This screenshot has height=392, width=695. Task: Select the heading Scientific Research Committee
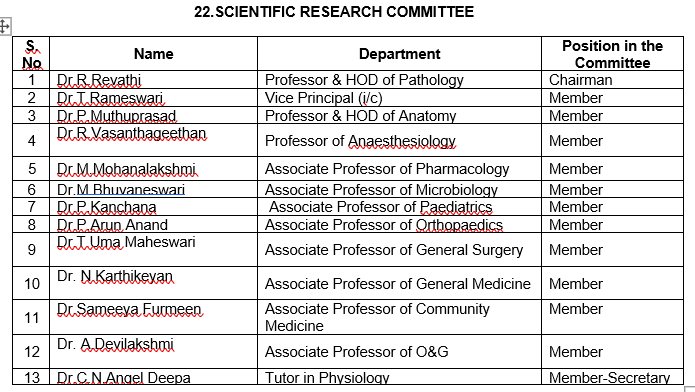click(x=334, y=12)
